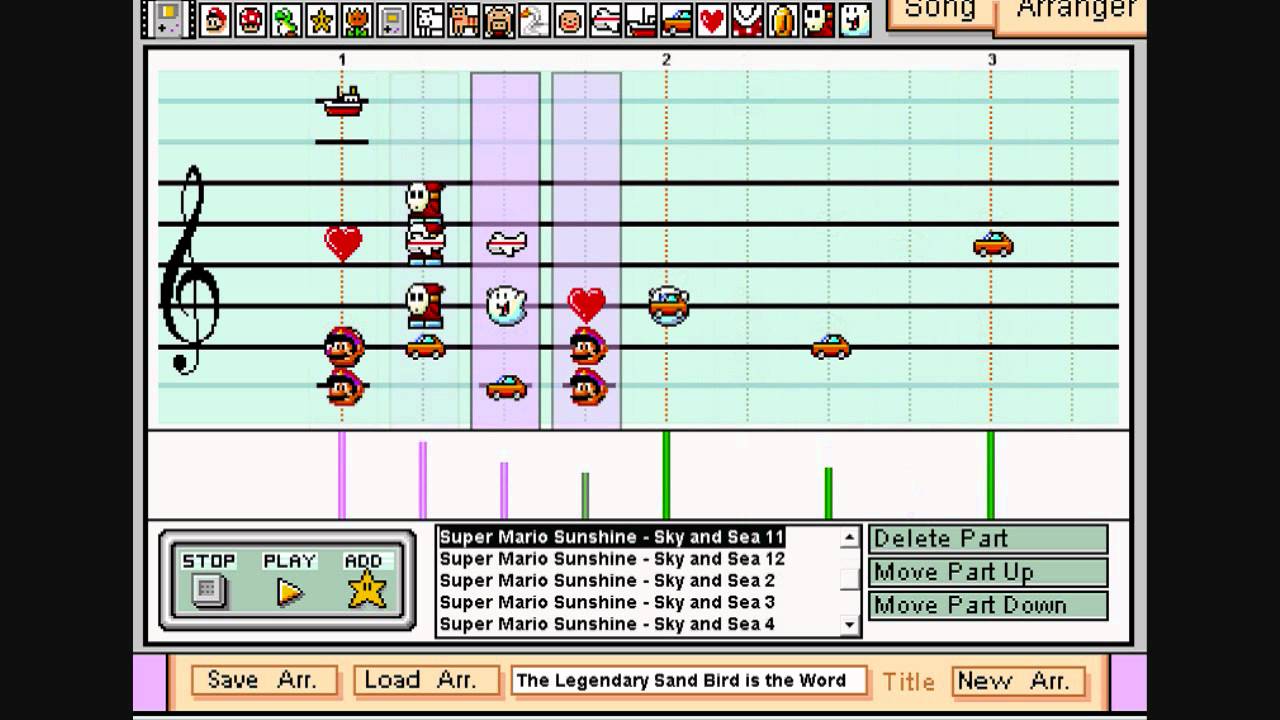The width and height of the screenshot is (1280, 720).
Task: Adjust the green volume bar under measure 2
Action: click(666, 475)
